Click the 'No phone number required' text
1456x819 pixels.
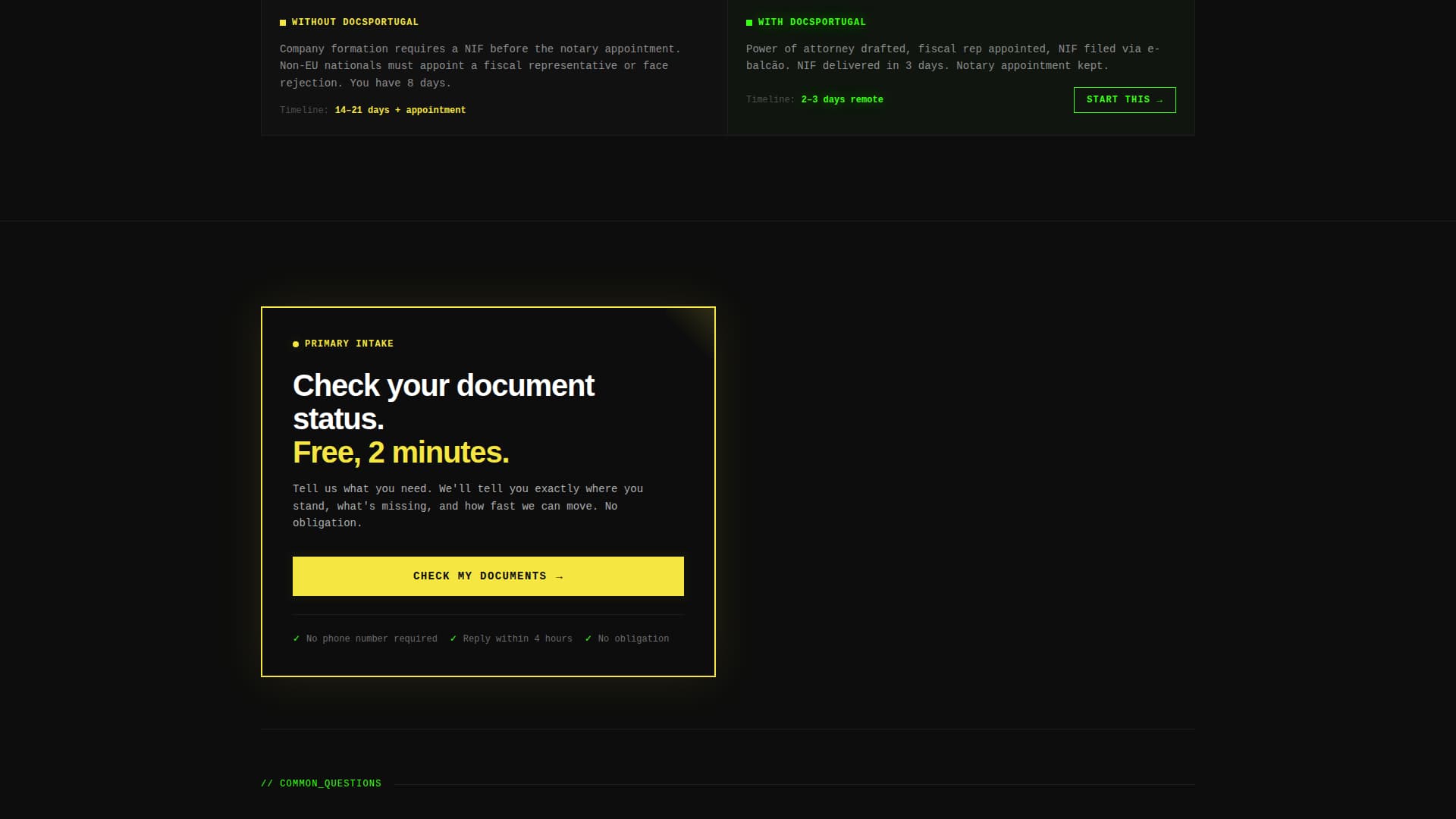point(372,639)
